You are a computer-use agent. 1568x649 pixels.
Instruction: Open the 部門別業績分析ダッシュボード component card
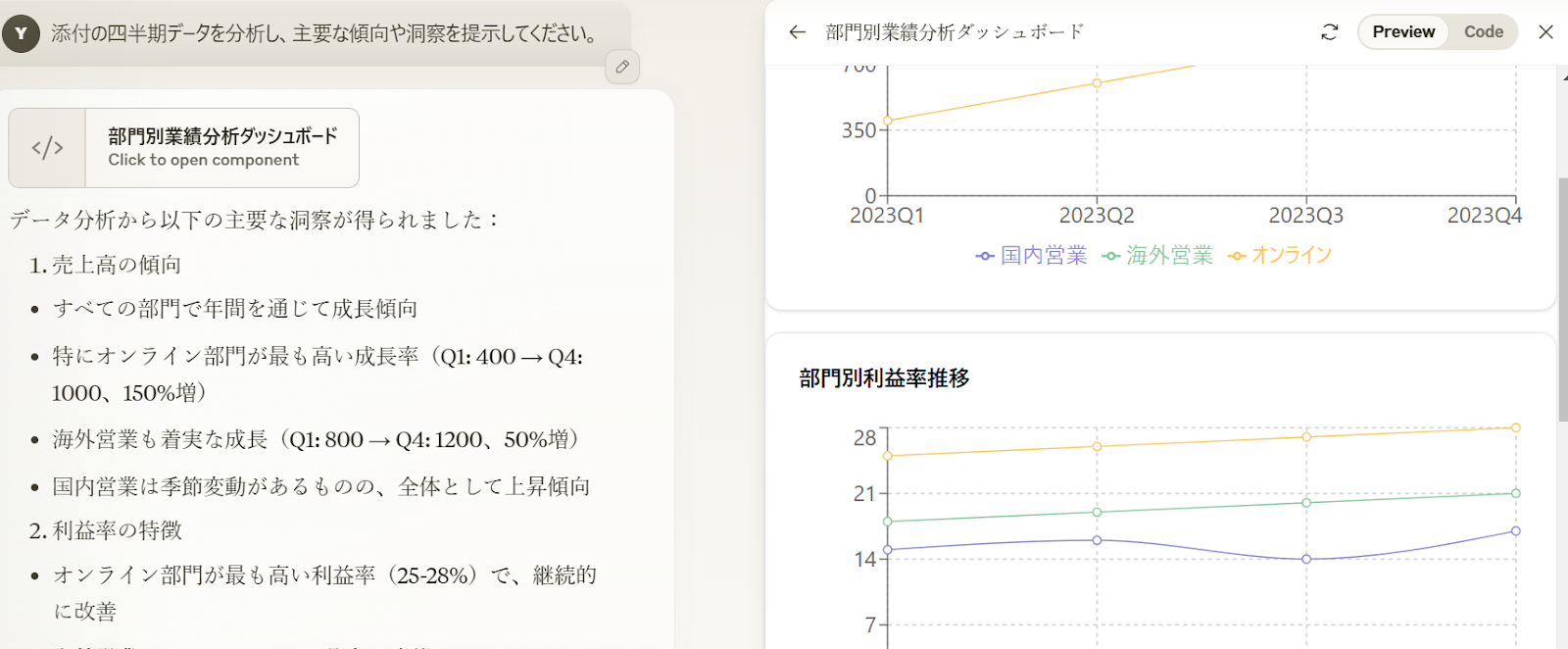point(221,147)
